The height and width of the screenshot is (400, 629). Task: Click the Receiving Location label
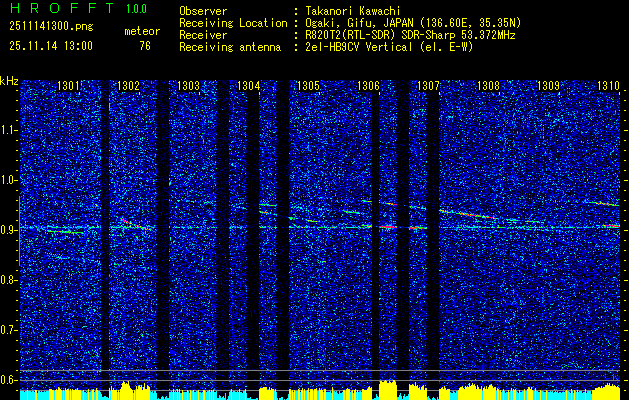pyautogui.click(x=233, y=23)
